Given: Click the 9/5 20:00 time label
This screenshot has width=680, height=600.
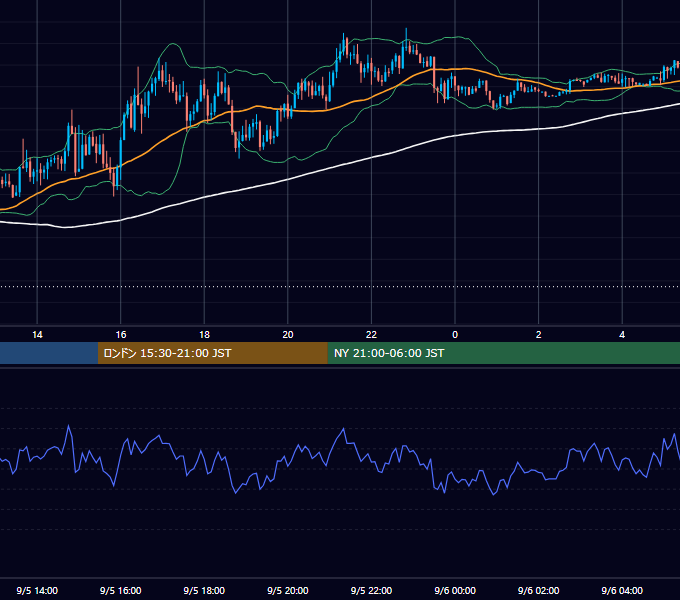Looking at the screenshot, I should tap(288, 590).
